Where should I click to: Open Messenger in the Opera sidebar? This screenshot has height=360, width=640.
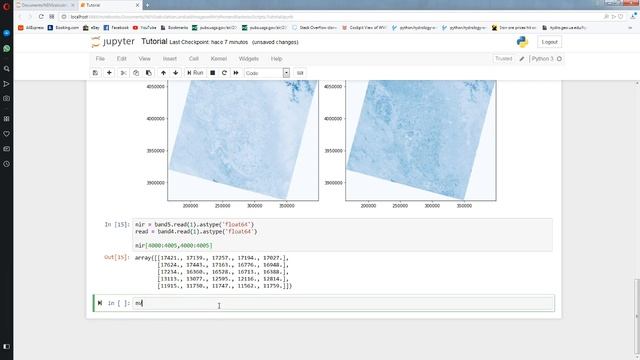(7, 33)
